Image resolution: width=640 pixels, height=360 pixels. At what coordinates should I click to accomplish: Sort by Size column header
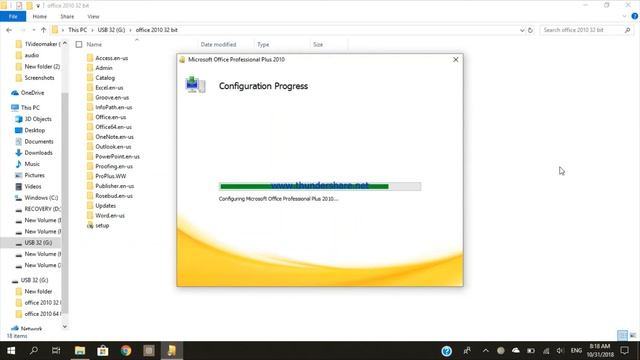[318, 44]
